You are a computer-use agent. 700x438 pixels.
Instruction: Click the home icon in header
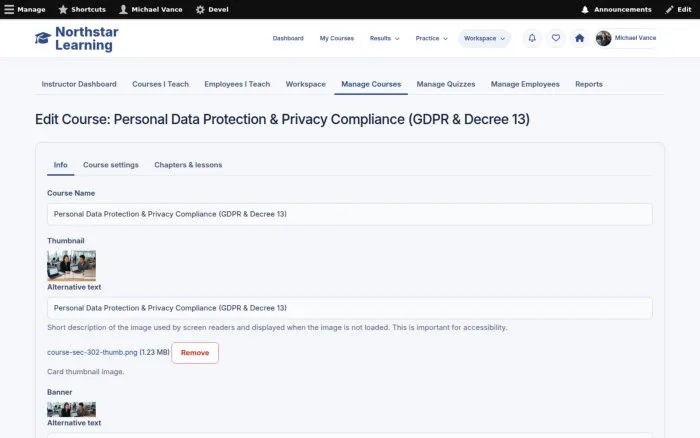pos(579,38)
